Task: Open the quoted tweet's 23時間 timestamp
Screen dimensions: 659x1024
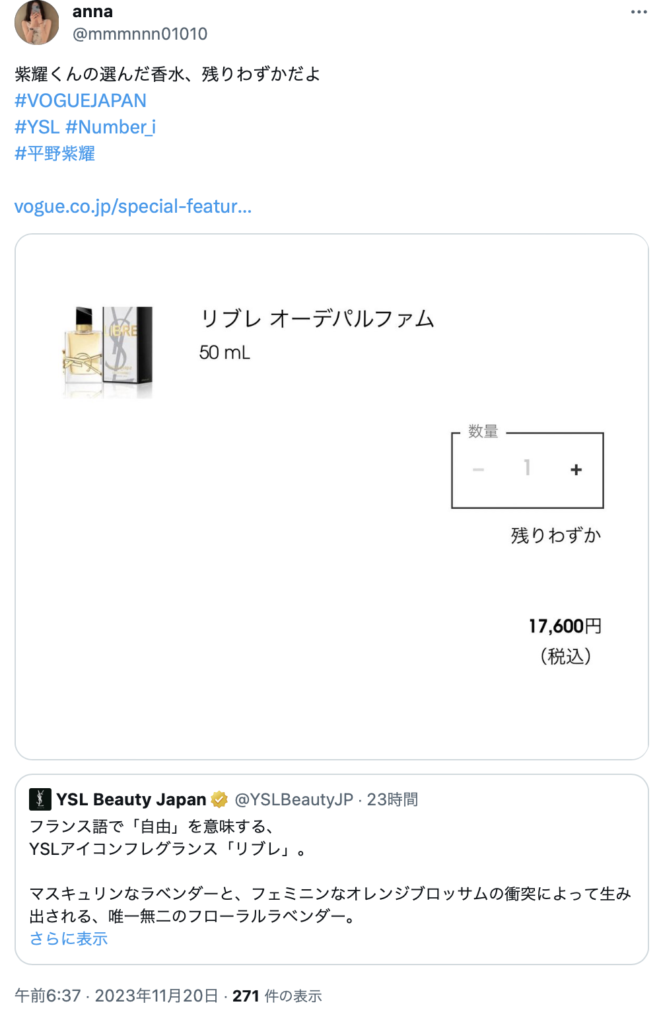Action: coord(392,799)
